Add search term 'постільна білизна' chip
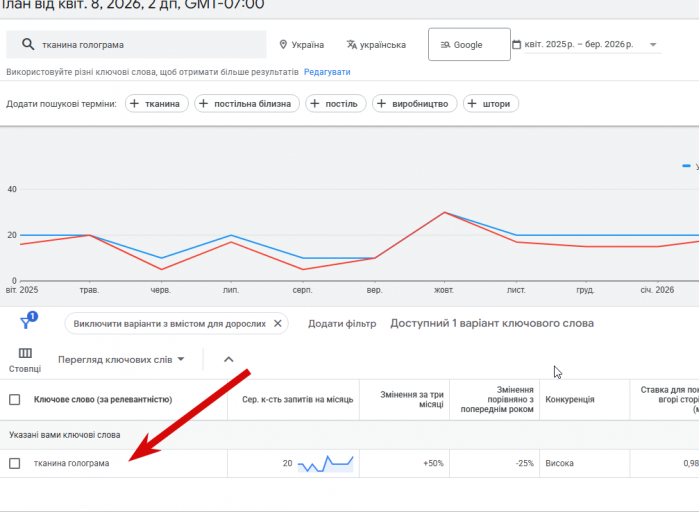Image resolution: width=699 pixels, height=512 pixels. [x=247, y=104]
